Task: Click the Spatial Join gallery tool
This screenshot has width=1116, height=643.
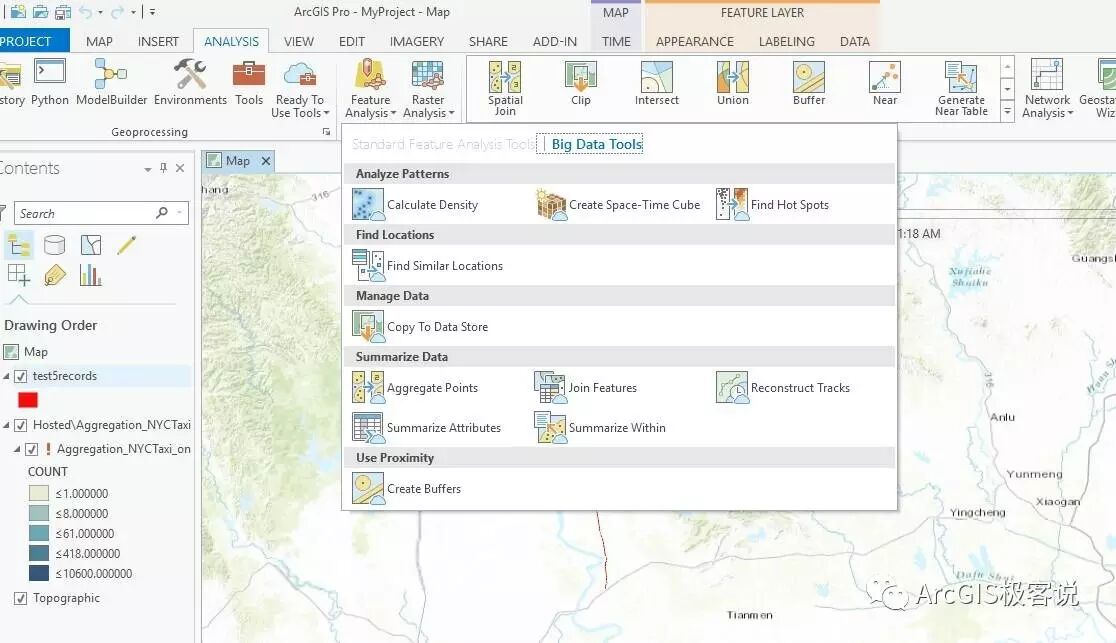Action: coord(505,88)
